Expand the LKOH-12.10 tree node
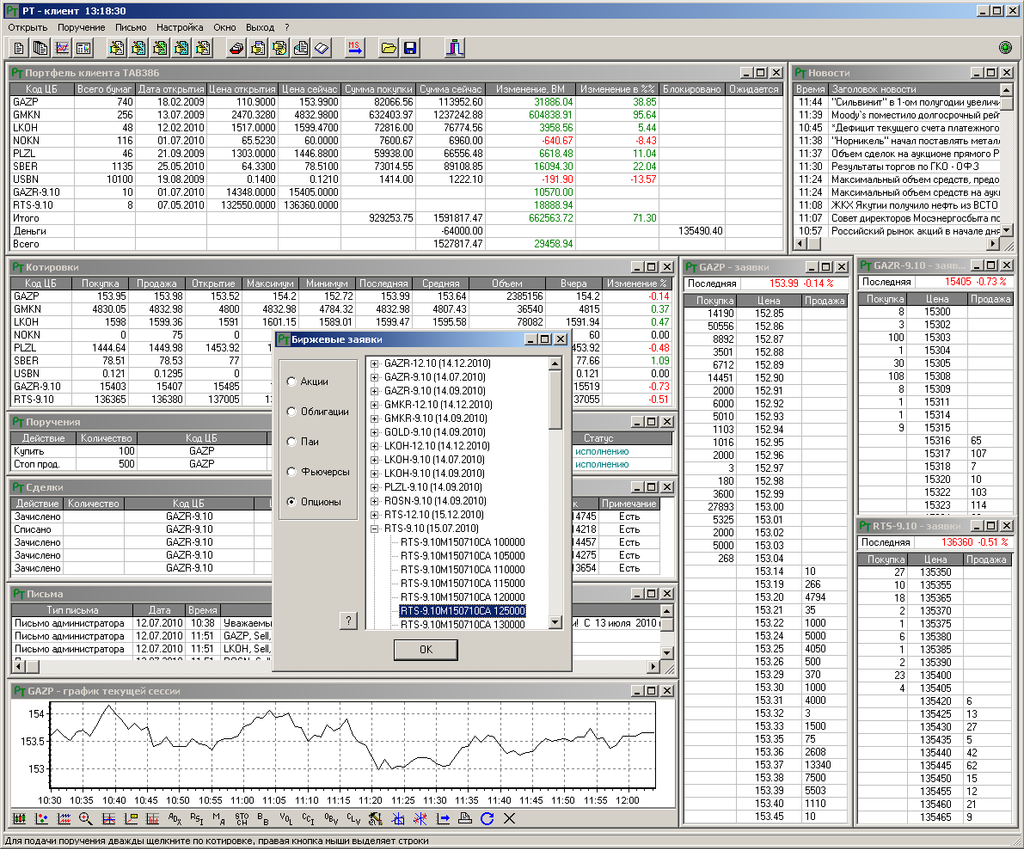 coord(375,446)
